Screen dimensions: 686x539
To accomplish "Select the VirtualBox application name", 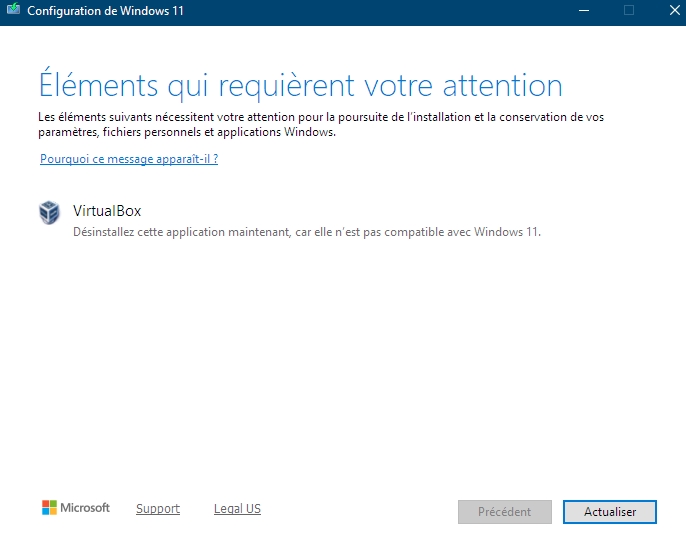I will (107, 211).
